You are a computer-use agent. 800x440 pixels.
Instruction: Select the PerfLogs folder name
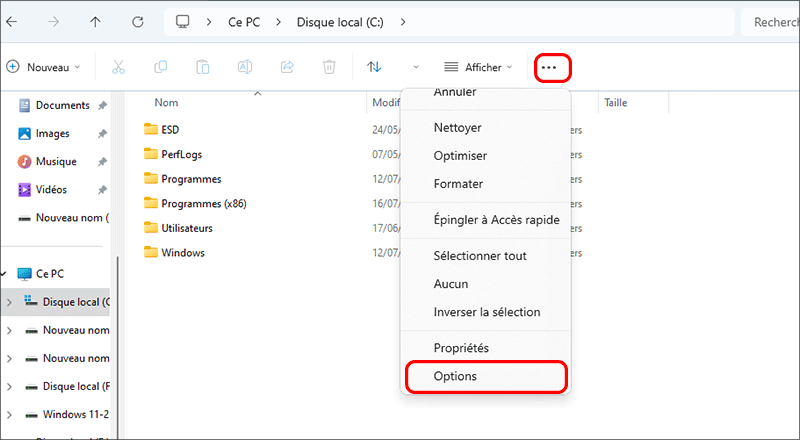click(x=182, y=154)
